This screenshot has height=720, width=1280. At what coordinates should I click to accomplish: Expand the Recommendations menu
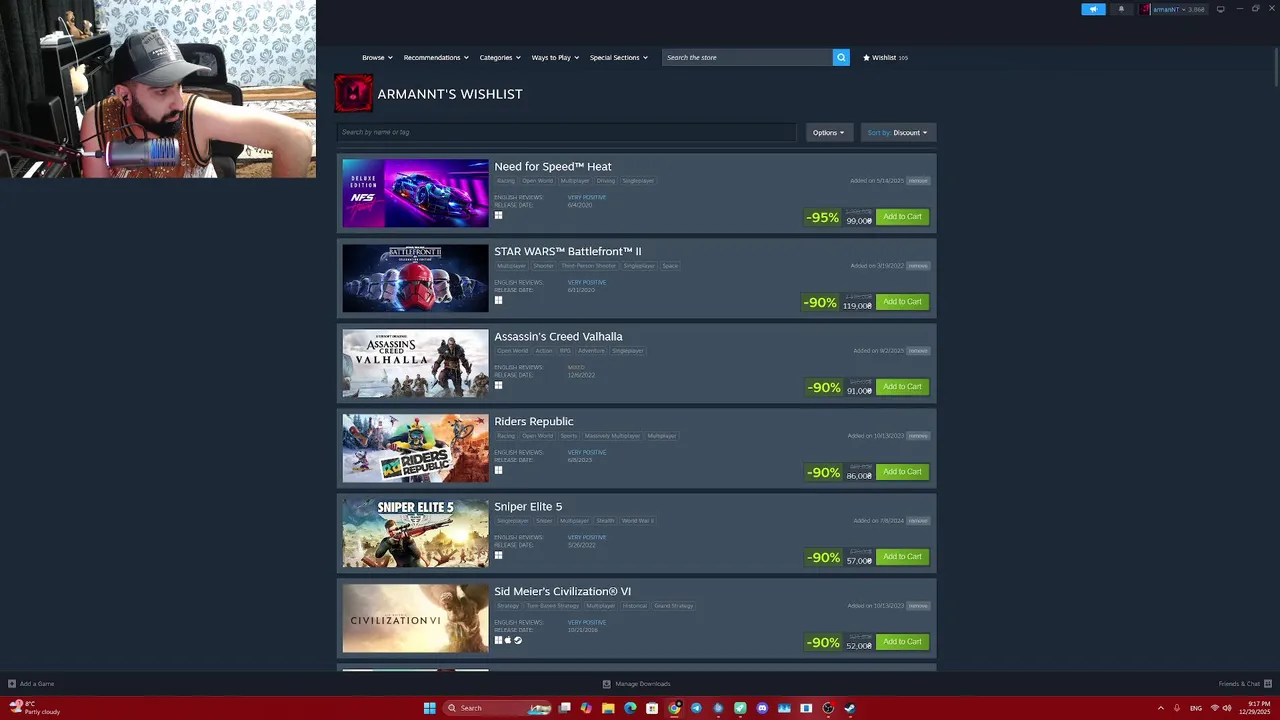click(436, 57)
